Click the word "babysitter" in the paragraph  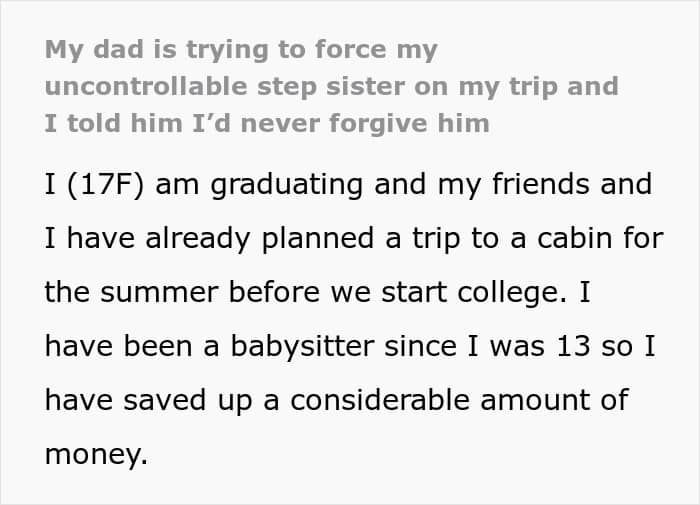pyautogui.click(x=302, y=347)
